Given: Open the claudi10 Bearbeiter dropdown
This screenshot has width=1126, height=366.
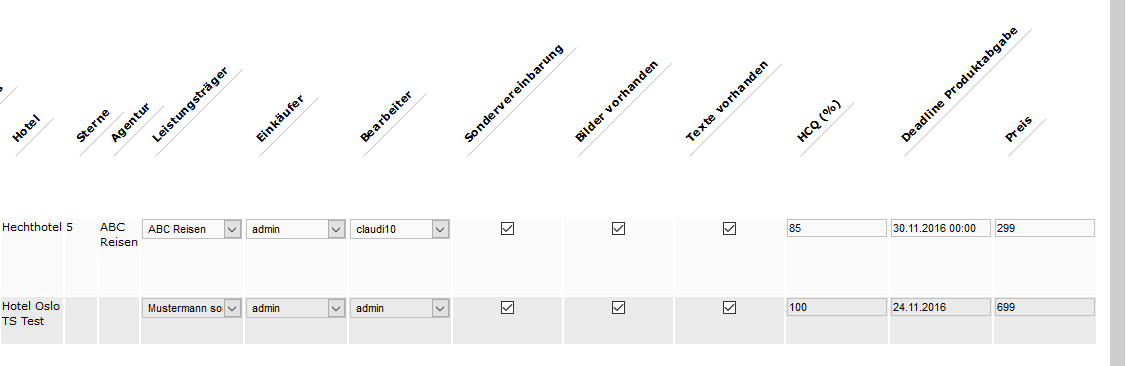Looking at the screenshot, I should tap(400, 229).
